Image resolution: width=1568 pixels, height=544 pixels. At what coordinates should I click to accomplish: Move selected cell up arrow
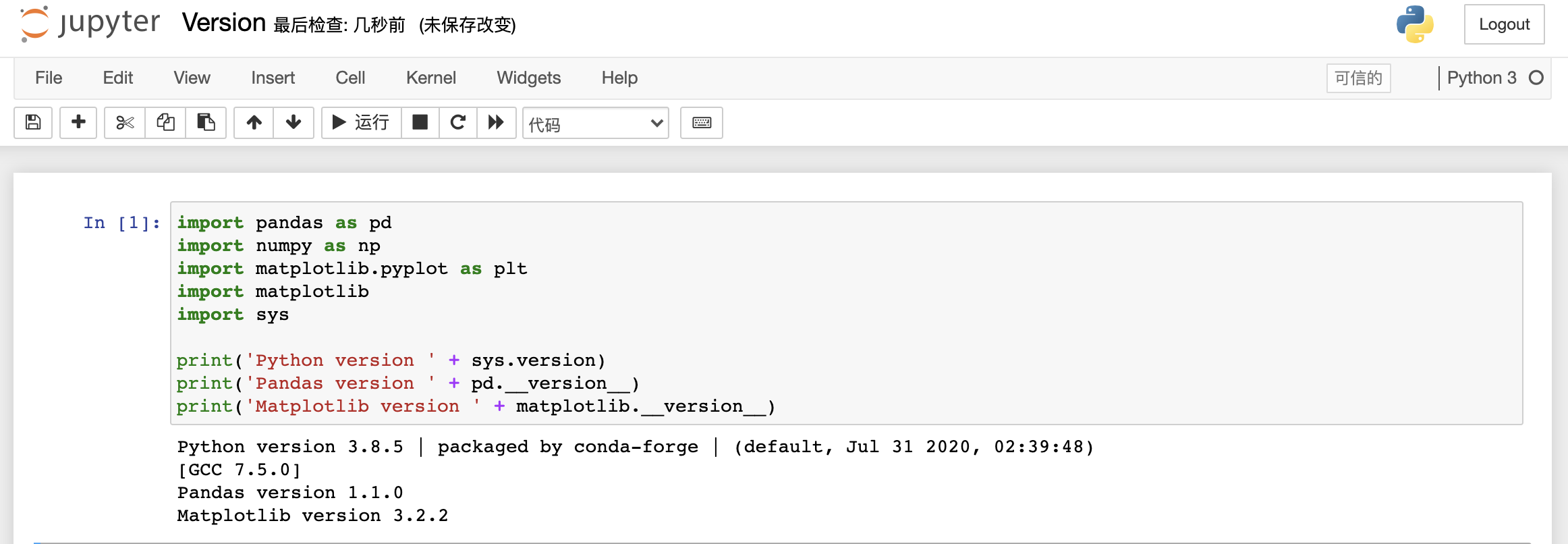click(254, 123)
